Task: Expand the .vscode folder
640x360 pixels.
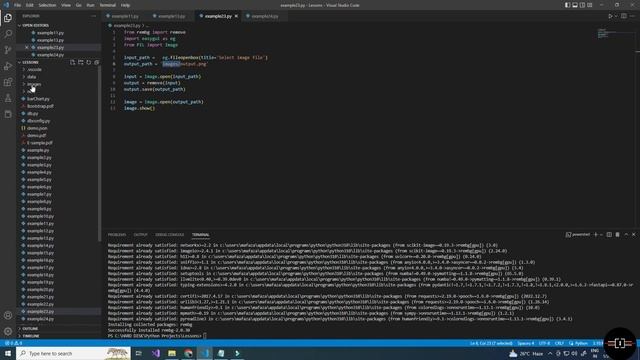Action: tap(34, 69)
